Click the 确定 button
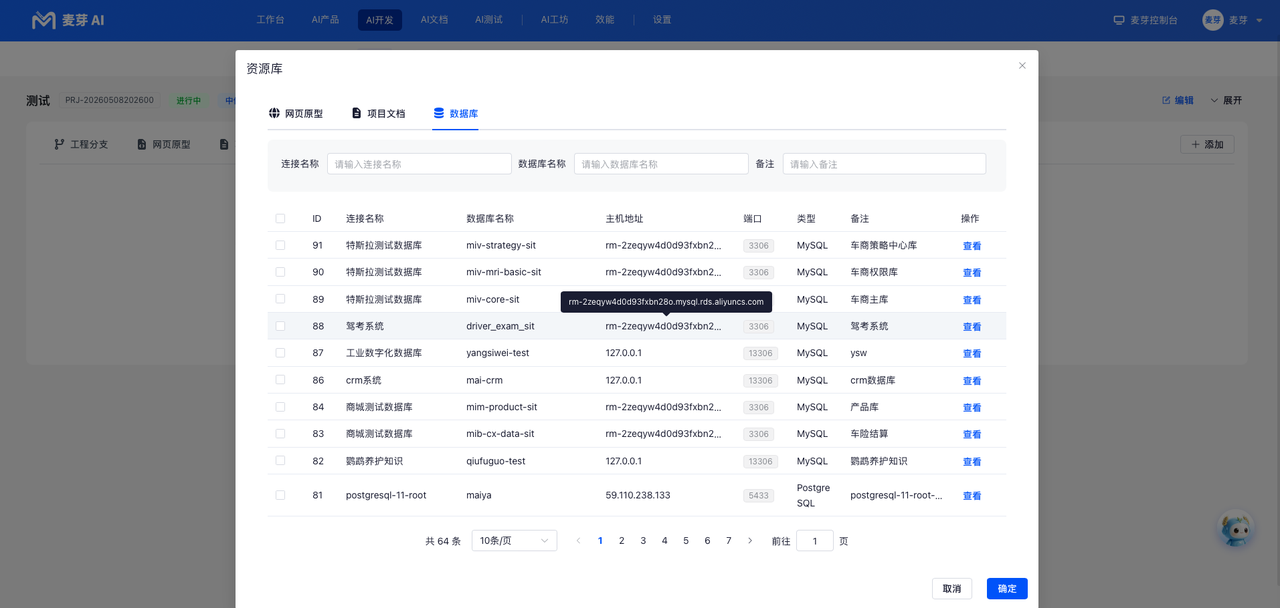The image size is (1280, 608). (1007, 589)
